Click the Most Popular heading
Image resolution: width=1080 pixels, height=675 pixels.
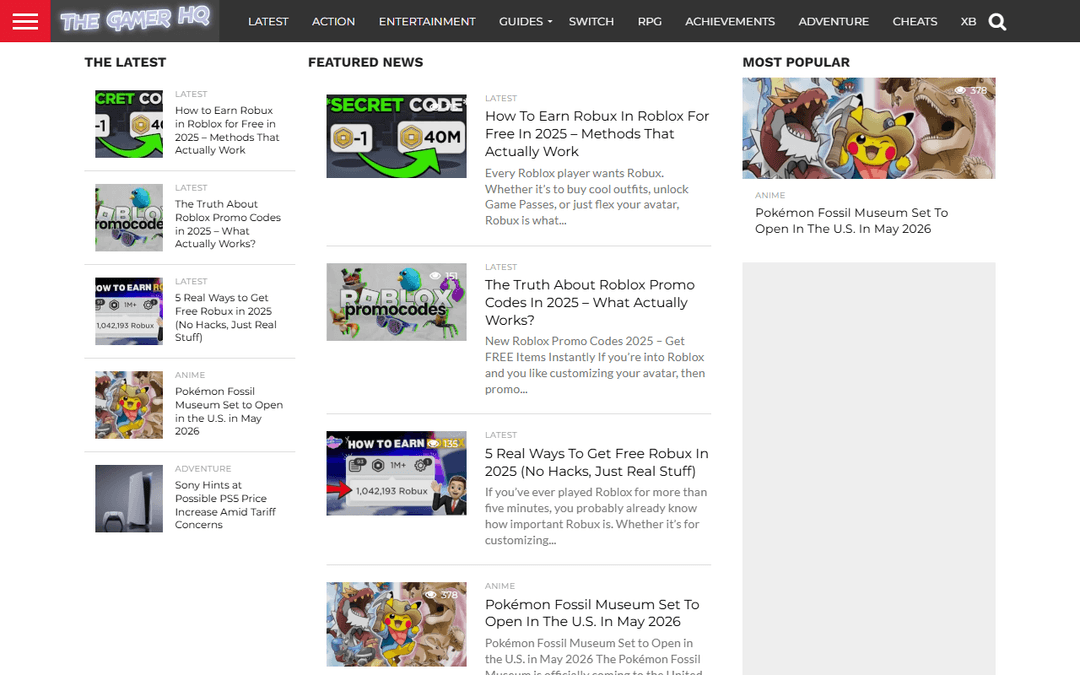coord(796,62)
